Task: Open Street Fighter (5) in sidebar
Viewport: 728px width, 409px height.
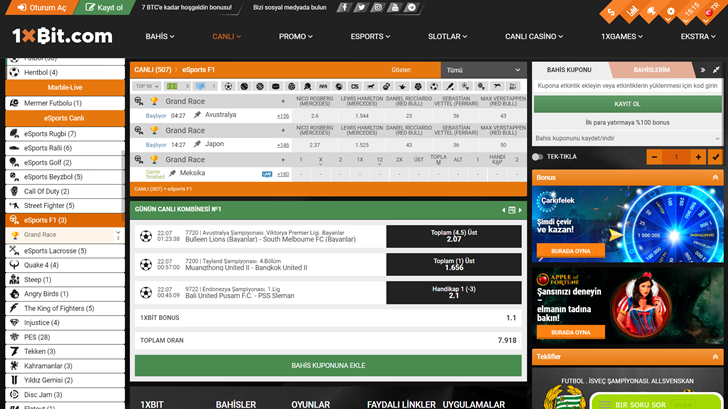Action: [65, 206]
